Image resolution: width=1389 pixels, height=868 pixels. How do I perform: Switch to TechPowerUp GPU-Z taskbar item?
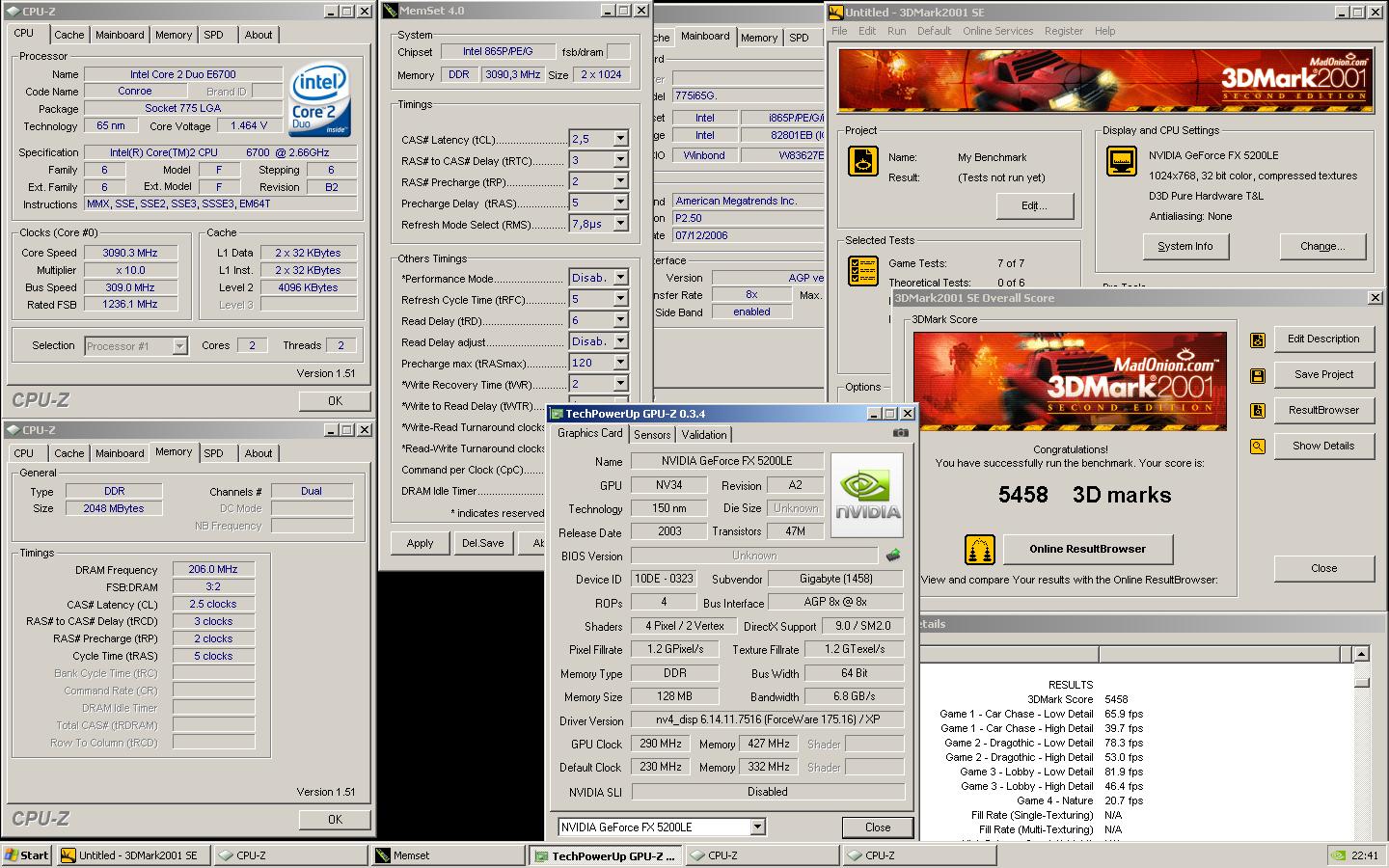click(606, 855)
